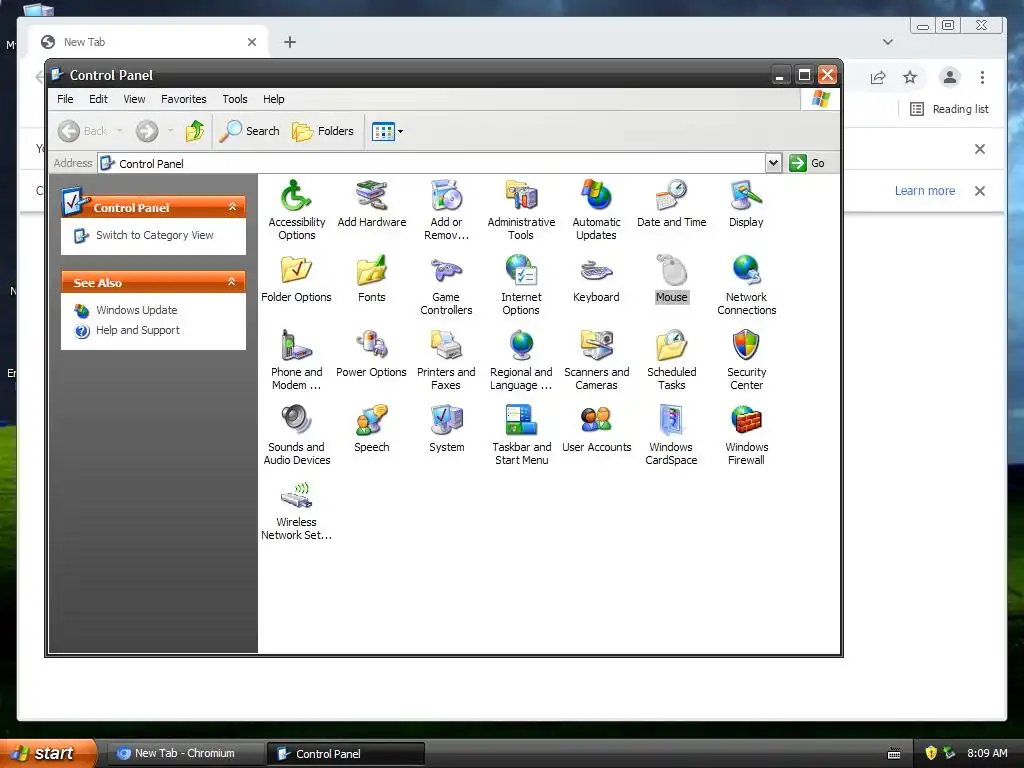This screenshot has width=1024, height=768.
Task: Collapse the See Also sidebar section
Action: click(231, 282)
